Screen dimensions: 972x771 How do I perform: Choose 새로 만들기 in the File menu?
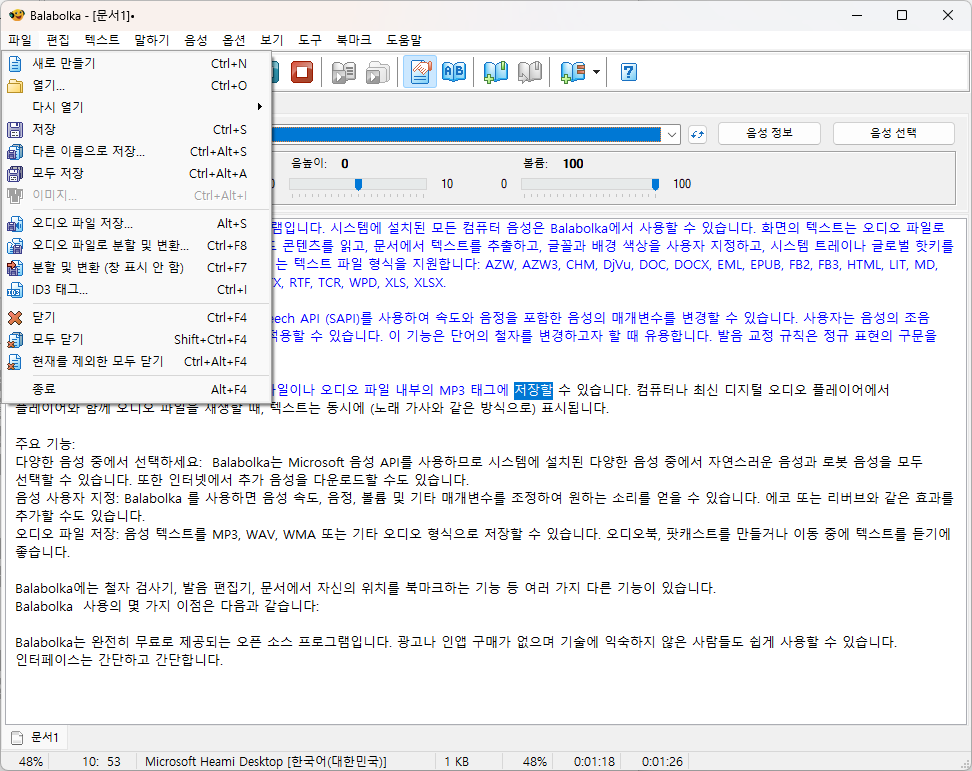(x=136, y=63)
